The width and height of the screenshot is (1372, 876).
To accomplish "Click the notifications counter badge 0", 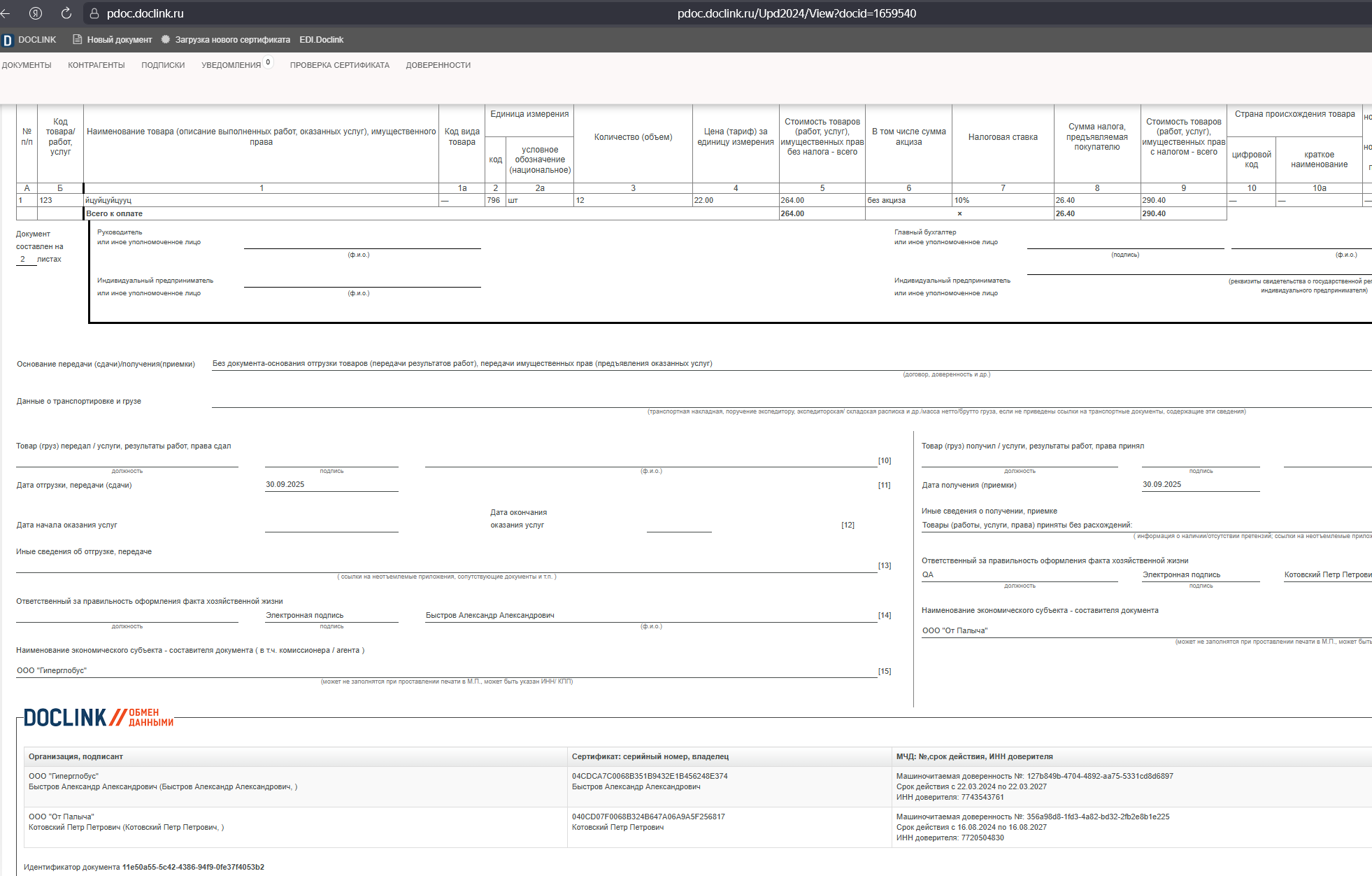I will 268,62.
